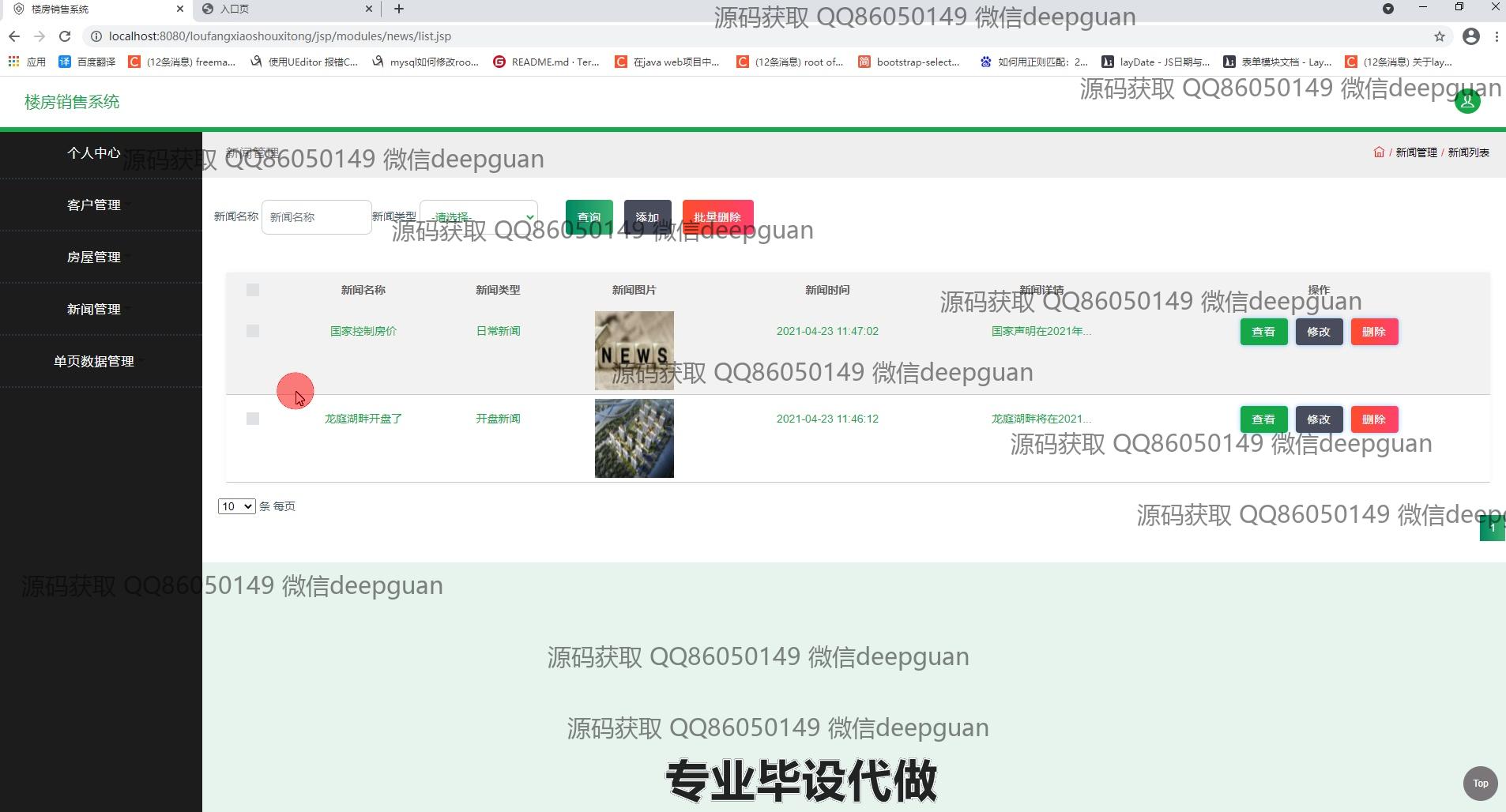The height and width of the screenshot is (812, 1506).
Task: Open the green user avatar icon
Action: (1467, 101)
